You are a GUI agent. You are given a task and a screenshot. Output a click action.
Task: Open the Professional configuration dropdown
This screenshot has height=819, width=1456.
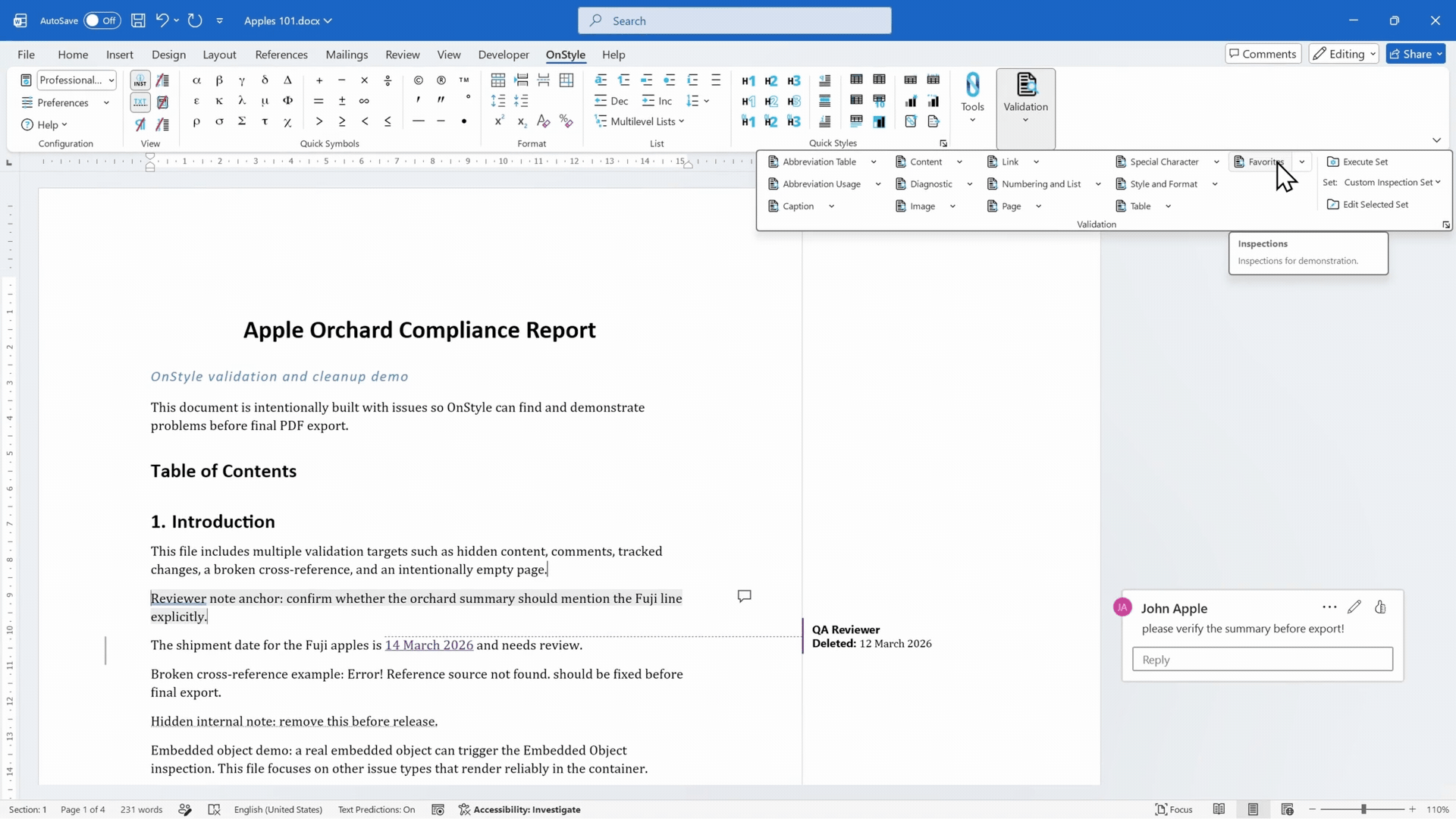pyautogui.click(x=111, y=80)
